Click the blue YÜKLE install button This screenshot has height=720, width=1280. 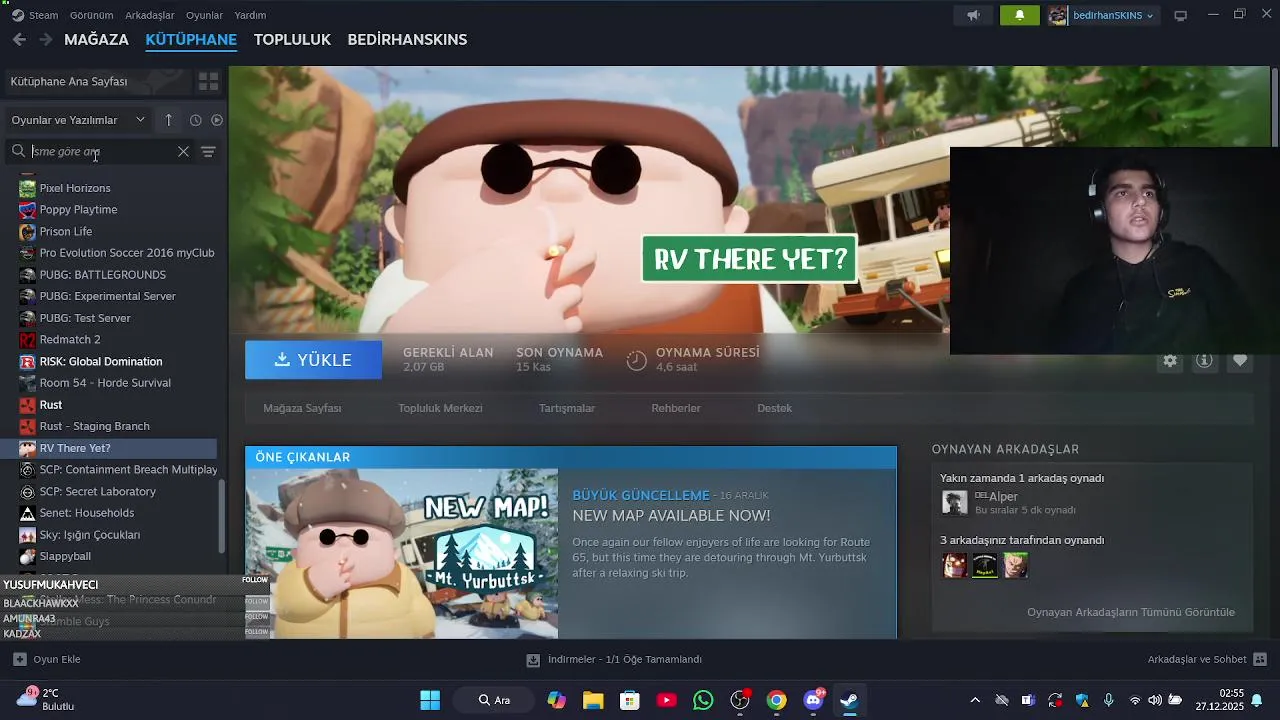coord(313,360)
